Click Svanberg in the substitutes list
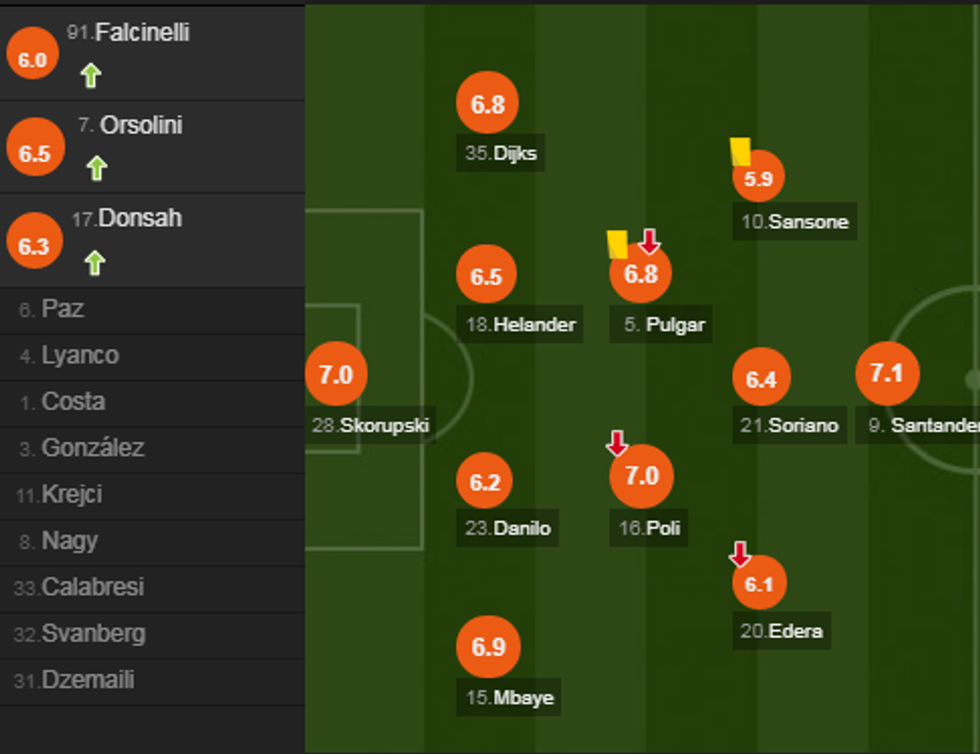980x754 pixels. coord(93,634)
